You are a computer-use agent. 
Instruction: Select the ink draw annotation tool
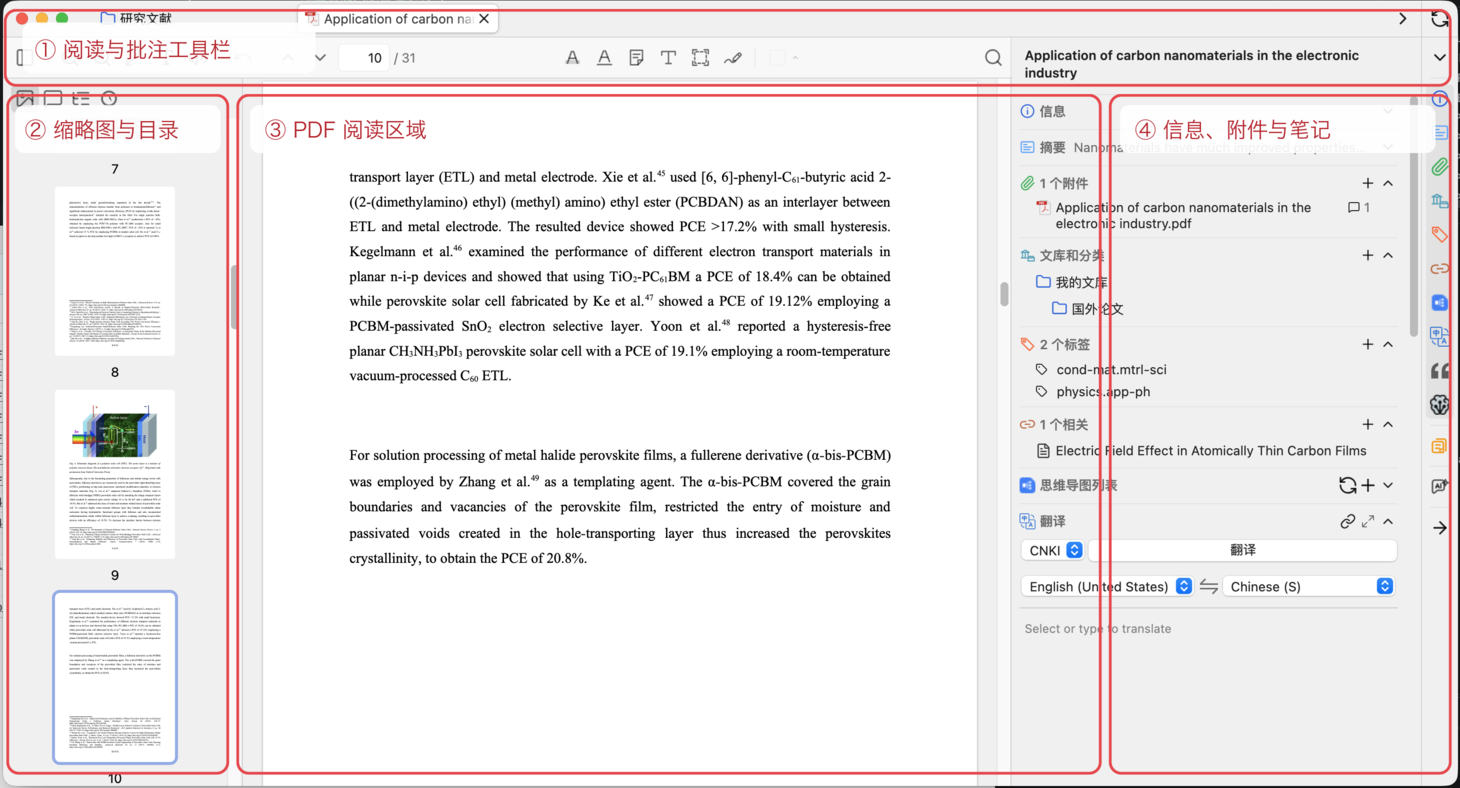pos(733,58)
